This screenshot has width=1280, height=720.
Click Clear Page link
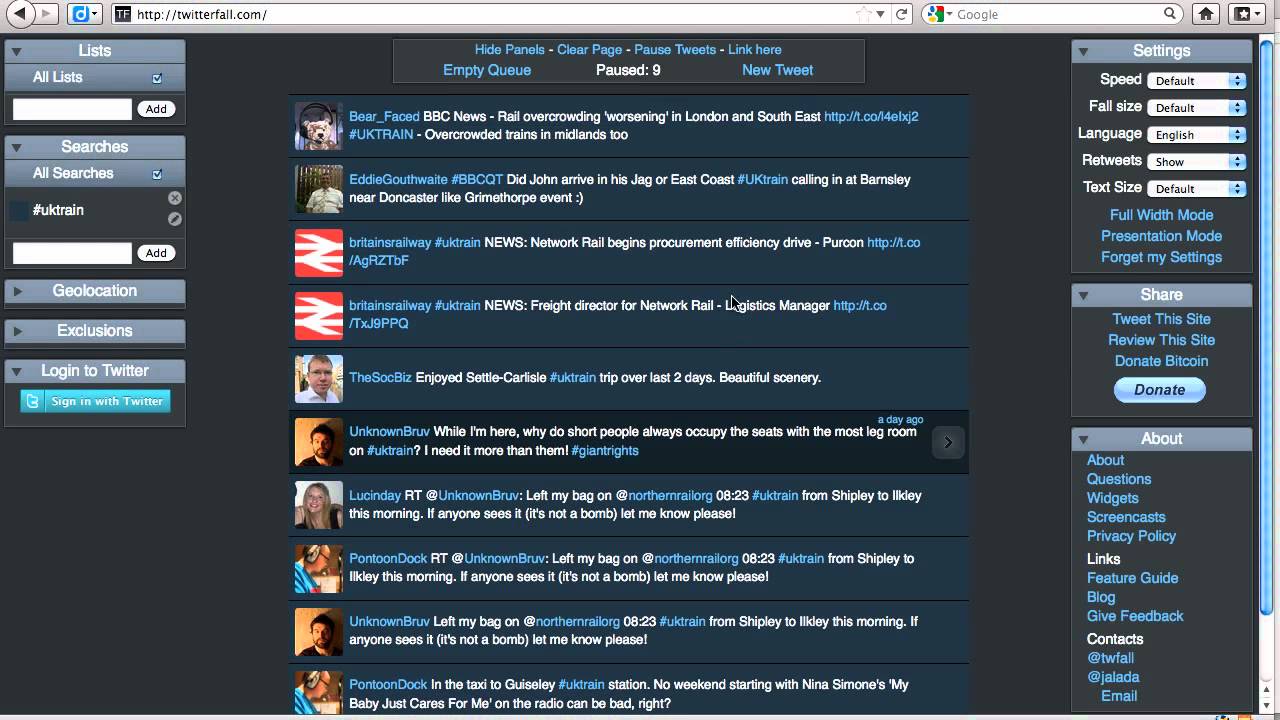[x=590, y=49]
